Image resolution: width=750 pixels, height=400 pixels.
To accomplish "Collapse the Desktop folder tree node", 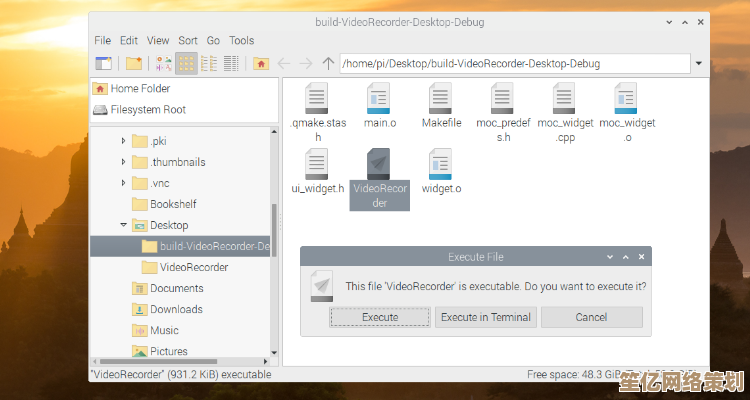I will click(x=124, y=225).
